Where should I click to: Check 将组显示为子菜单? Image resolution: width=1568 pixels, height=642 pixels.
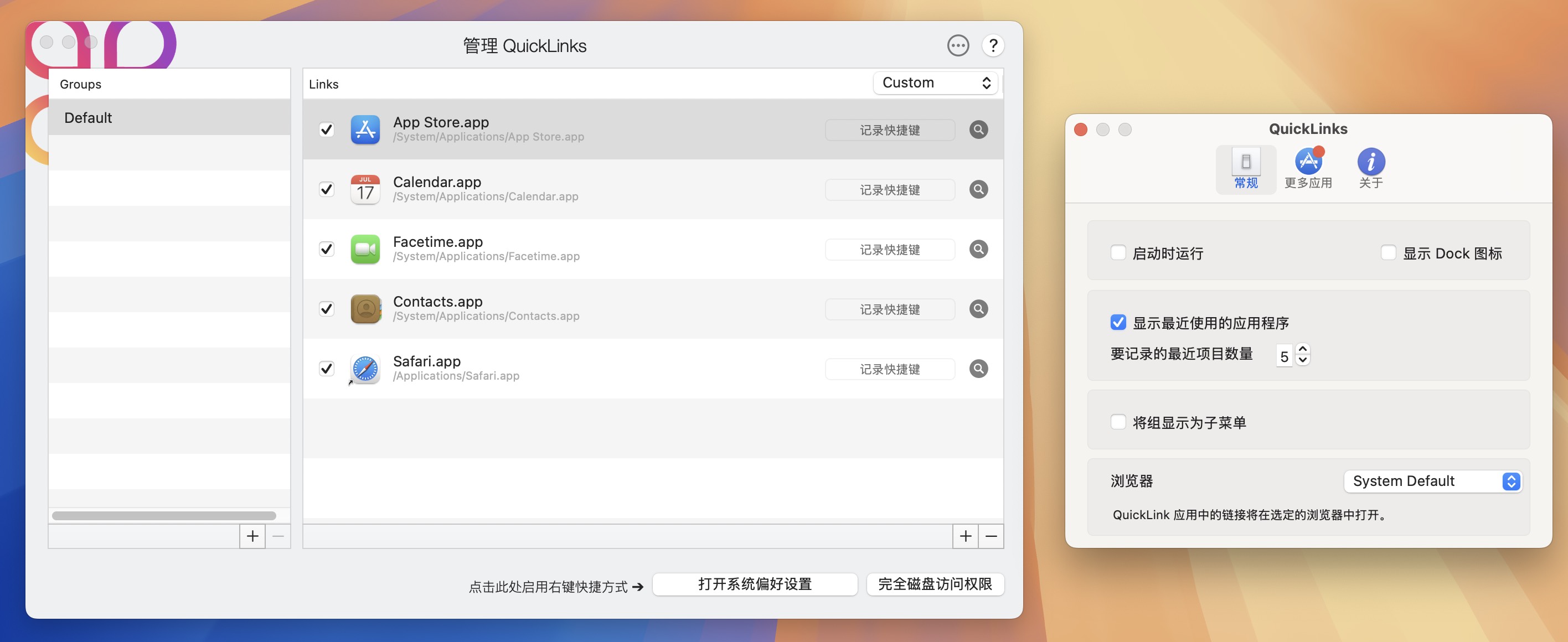[x=1118, y=422]
